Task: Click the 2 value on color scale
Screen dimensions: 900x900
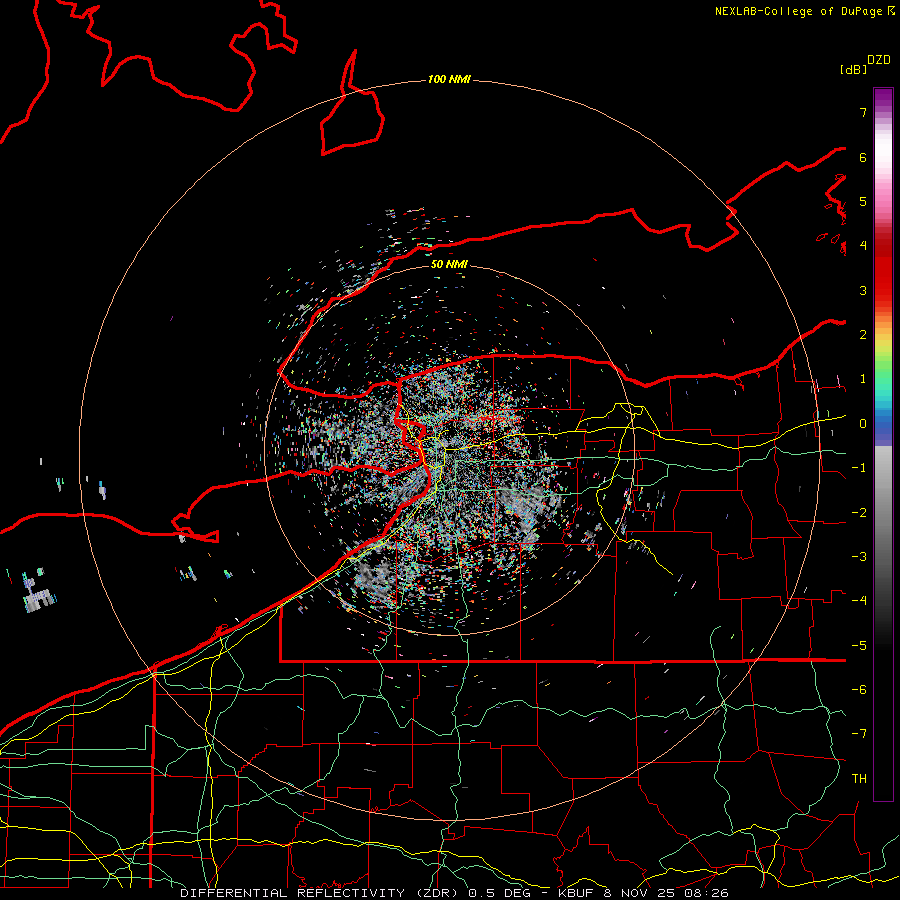Action: (x=863, y=335)
